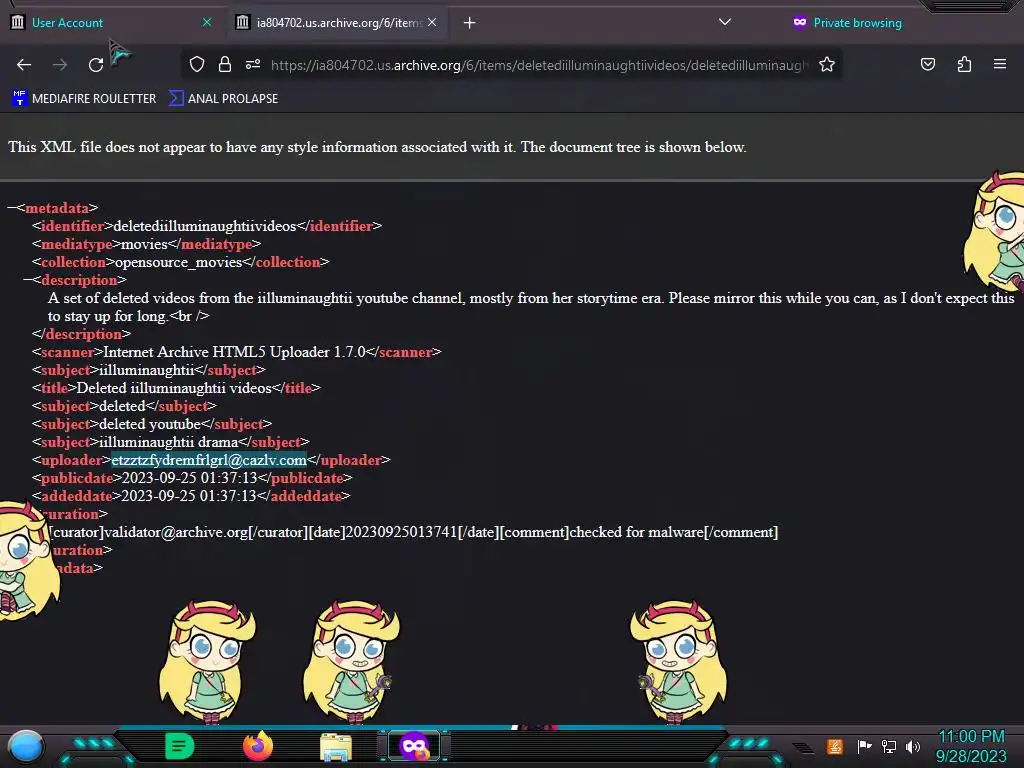Screen dimensions: 1024x768
Task: Click the Java update tray icon
Action: [x=834, y=746]
